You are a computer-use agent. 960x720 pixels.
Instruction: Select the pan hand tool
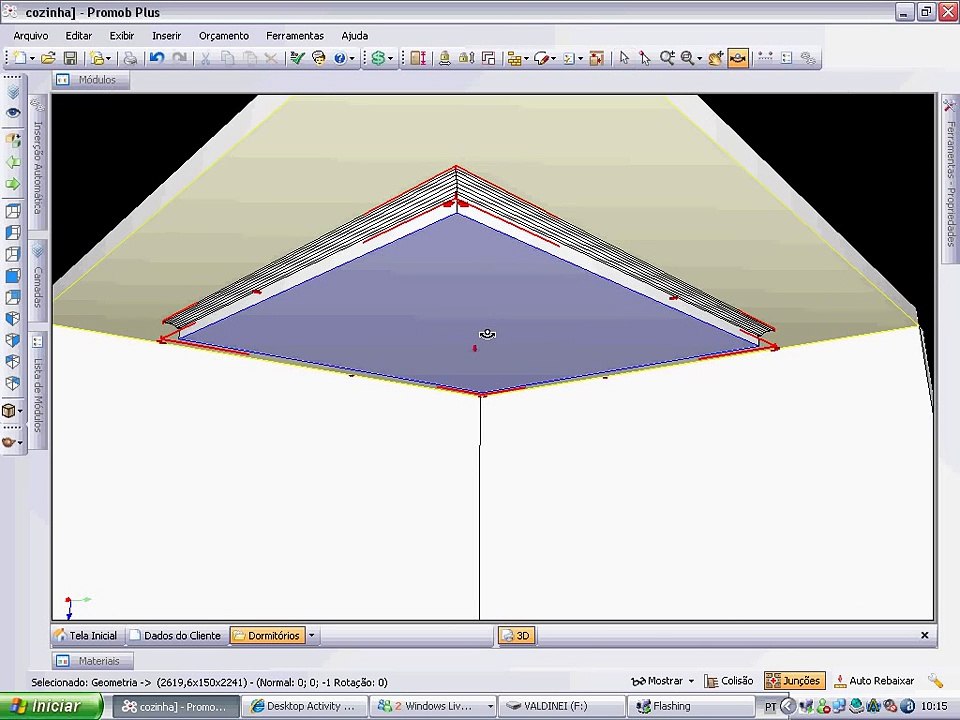coord(716,58)
